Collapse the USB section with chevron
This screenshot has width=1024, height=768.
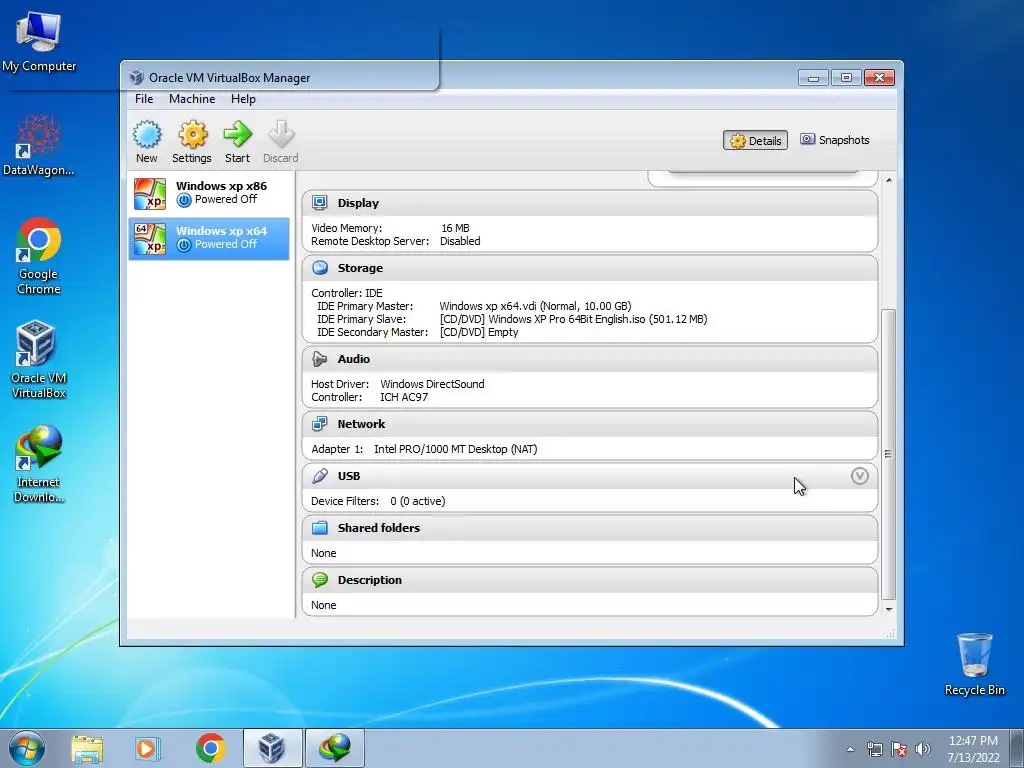(859, 476)
